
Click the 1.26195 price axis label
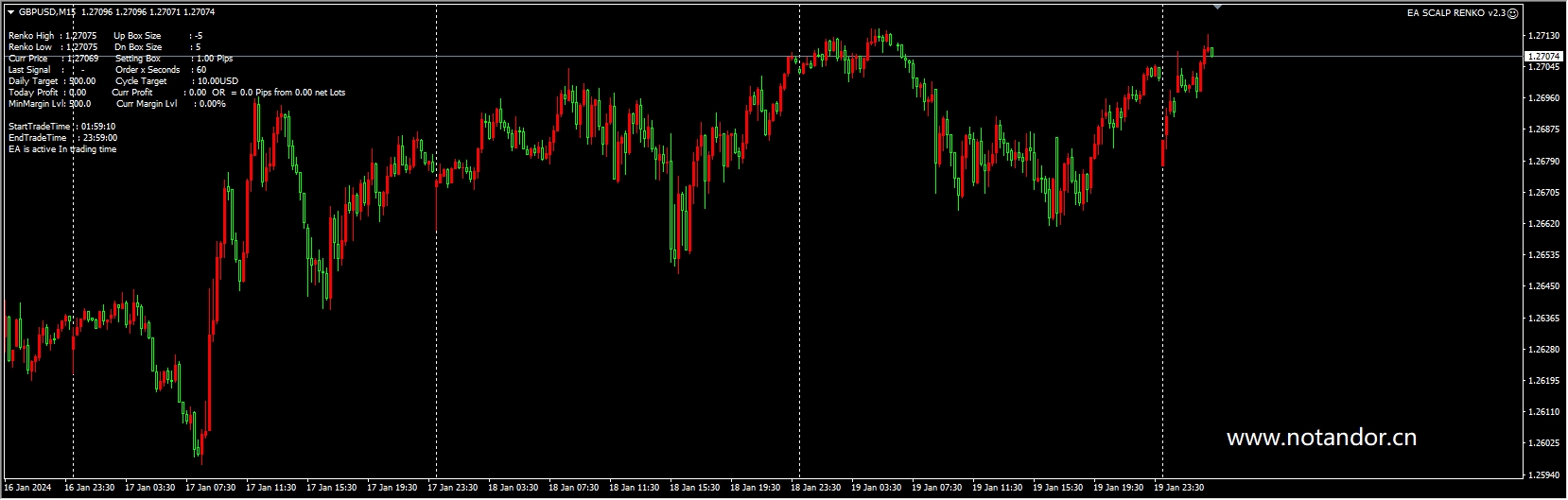(1543, 381)
